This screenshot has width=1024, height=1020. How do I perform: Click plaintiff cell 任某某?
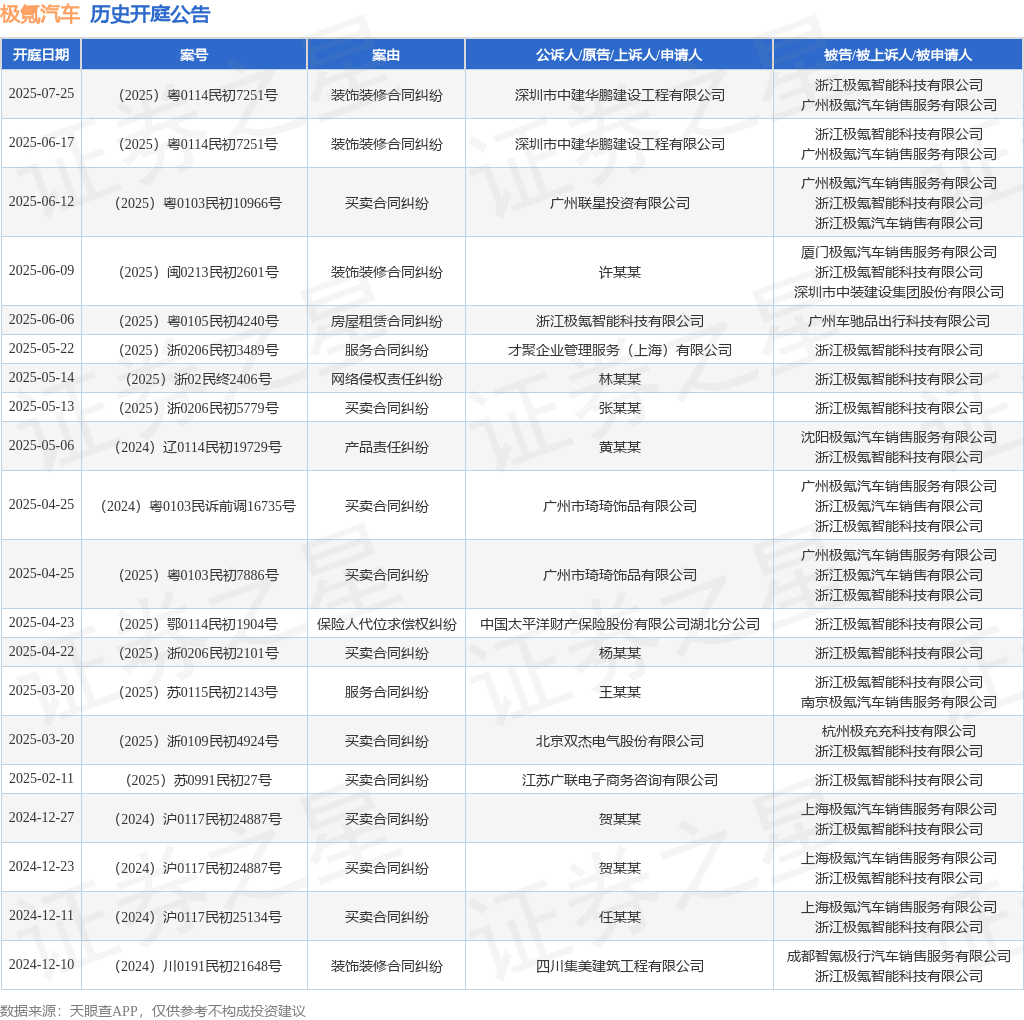click(620, 917)
